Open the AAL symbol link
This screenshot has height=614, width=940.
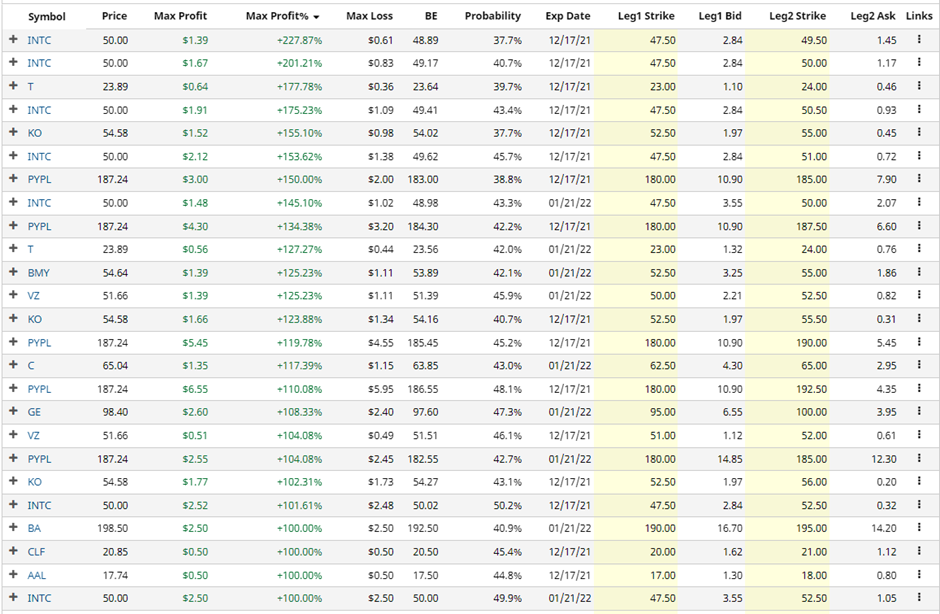click(x=37, y=575)
